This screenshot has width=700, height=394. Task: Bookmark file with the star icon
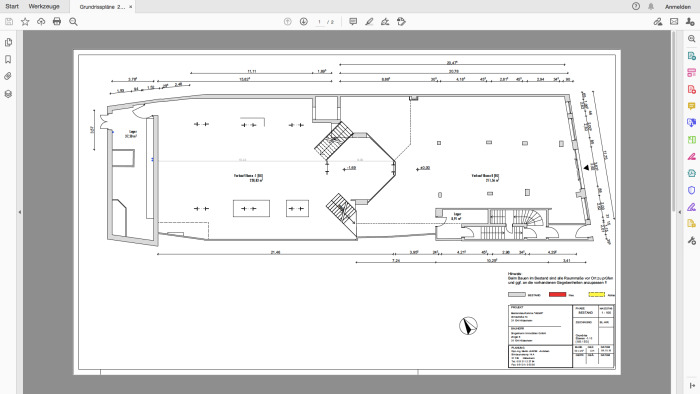[25, 21]
